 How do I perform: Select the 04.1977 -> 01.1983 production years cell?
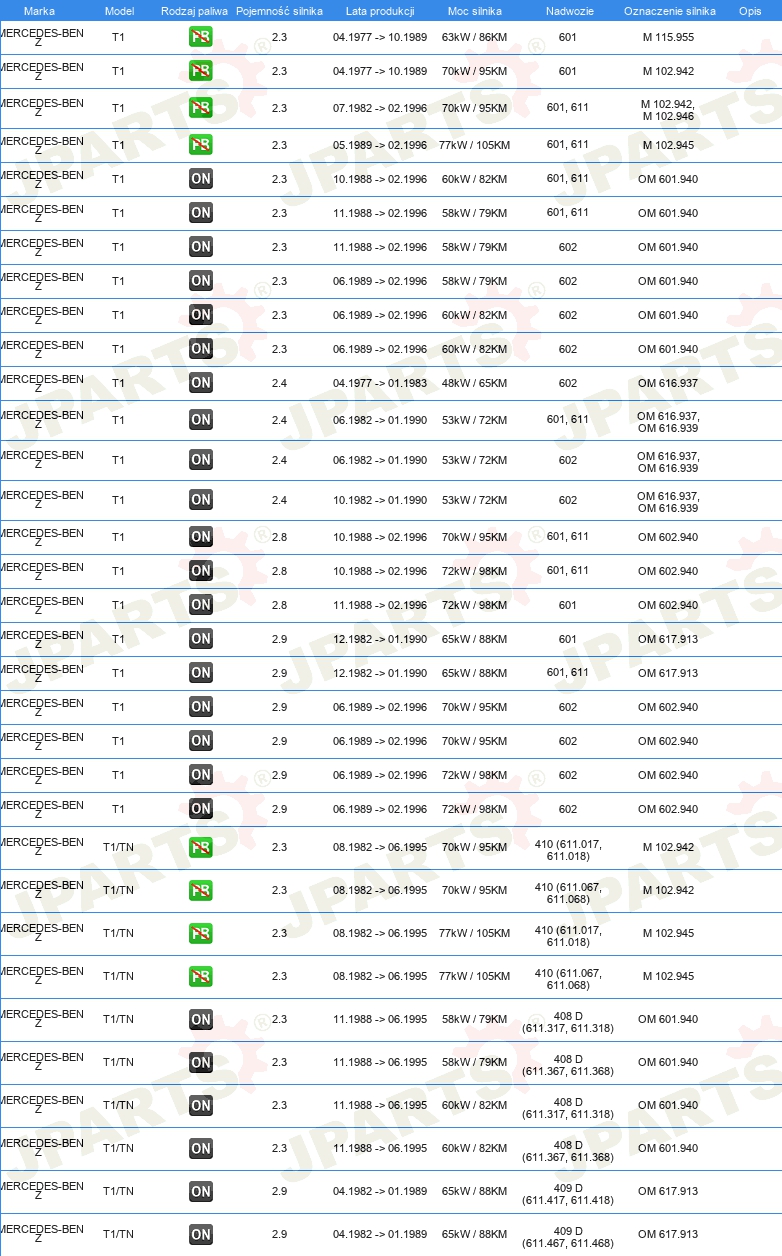pos(380,383)
